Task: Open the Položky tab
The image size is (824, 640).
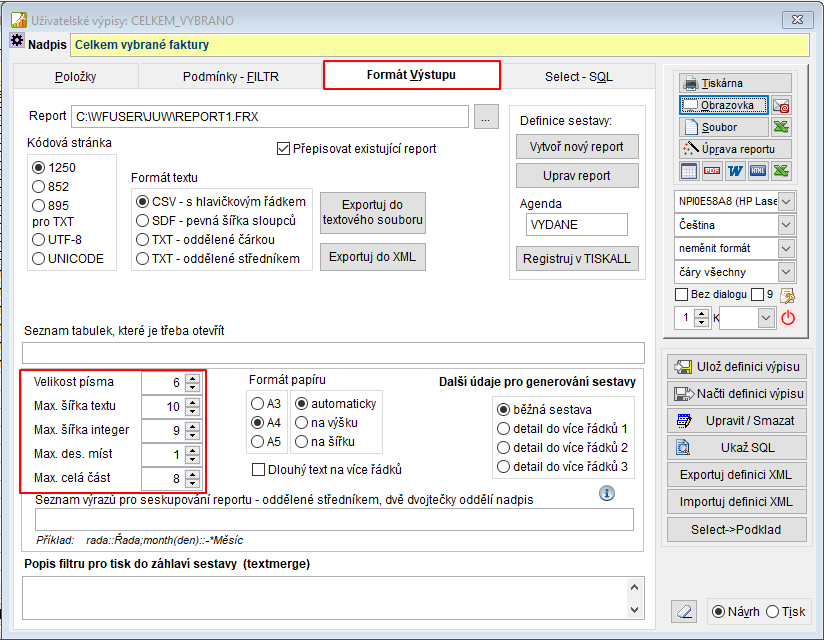Action: 76,77
